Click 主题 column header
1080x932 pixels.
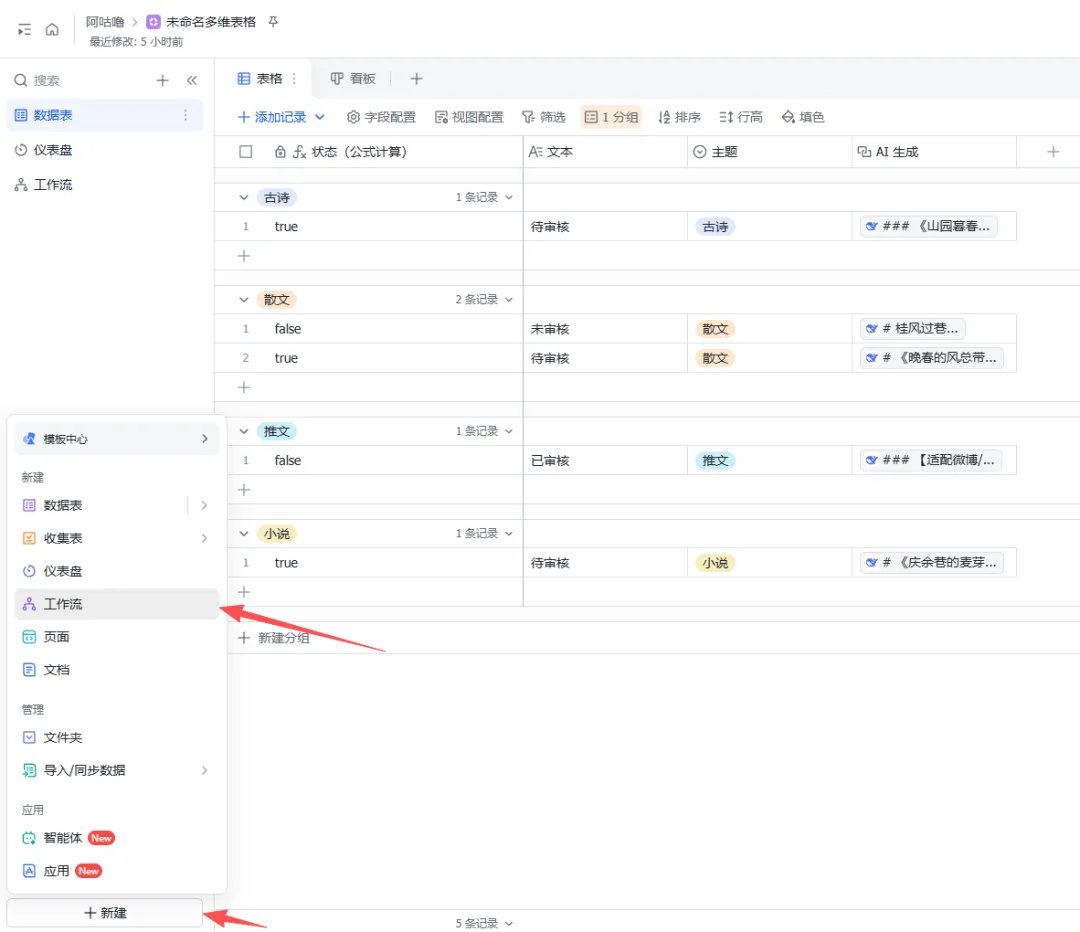[x=769, y=152]
